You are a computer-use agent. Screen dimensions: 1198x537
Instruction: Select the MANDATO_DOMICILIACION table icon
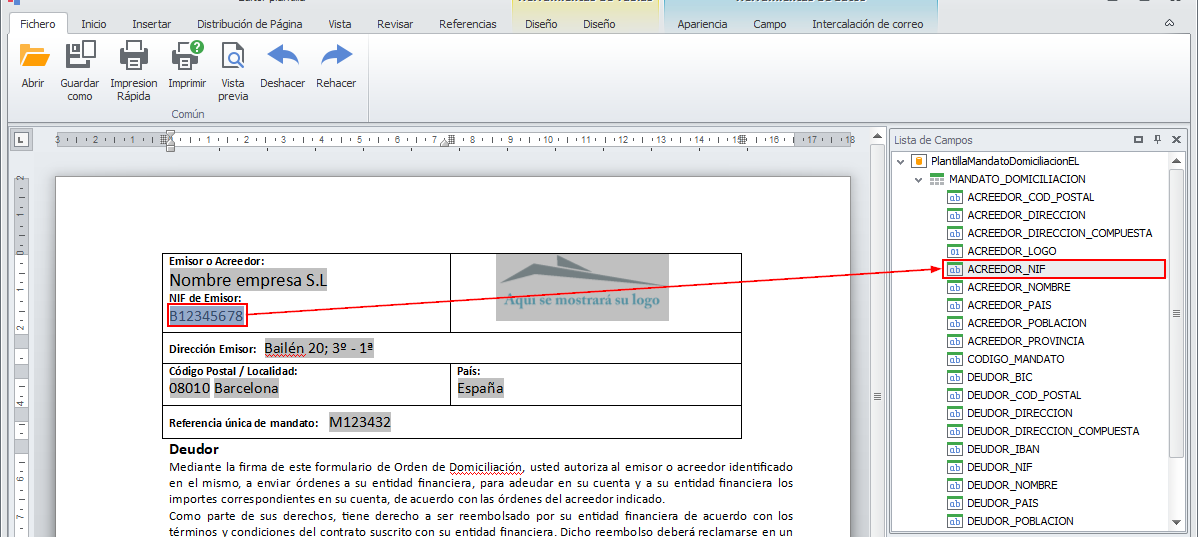(x=937, y=180)
